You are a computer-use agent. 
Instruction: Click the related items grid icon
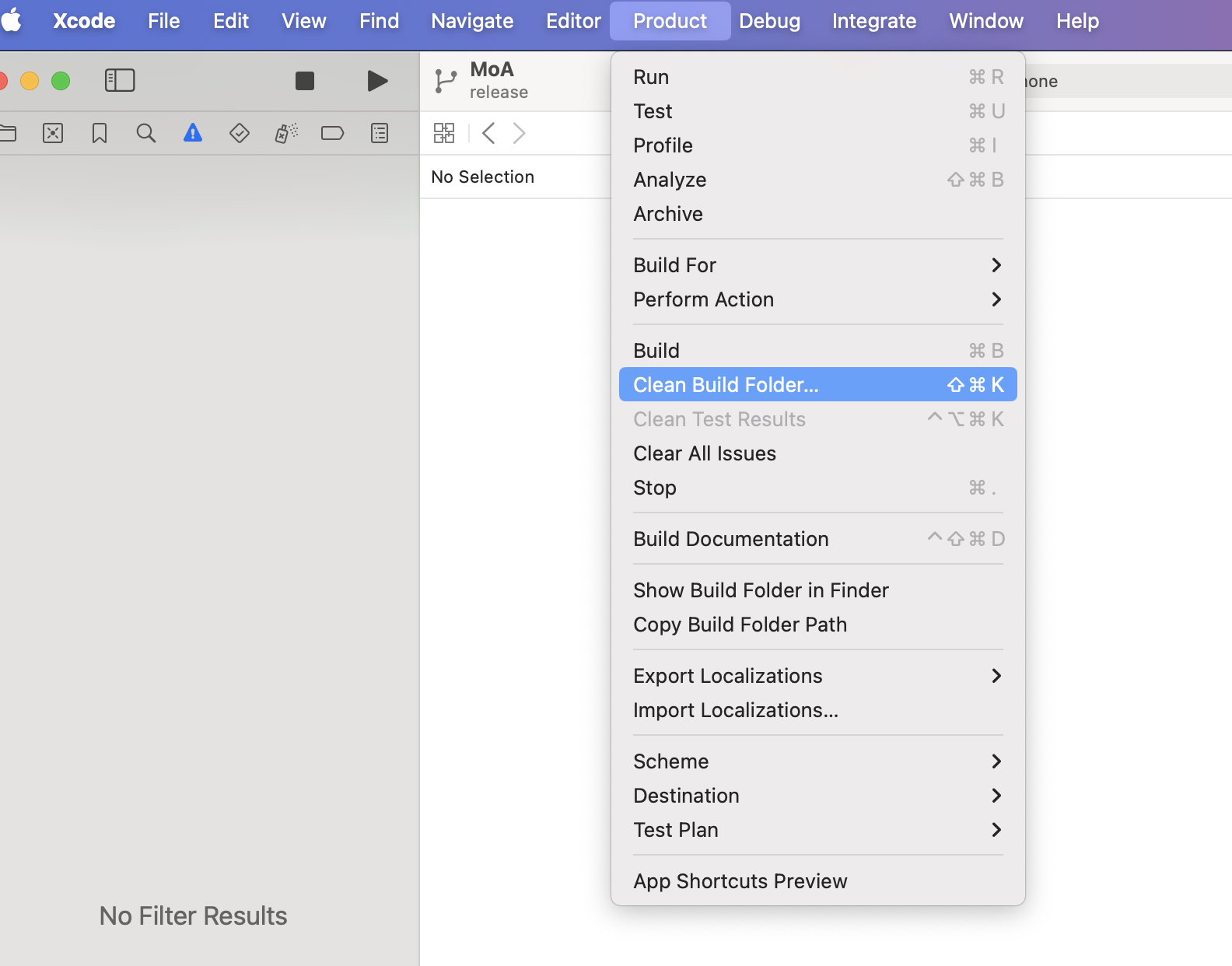coord(444,133)
